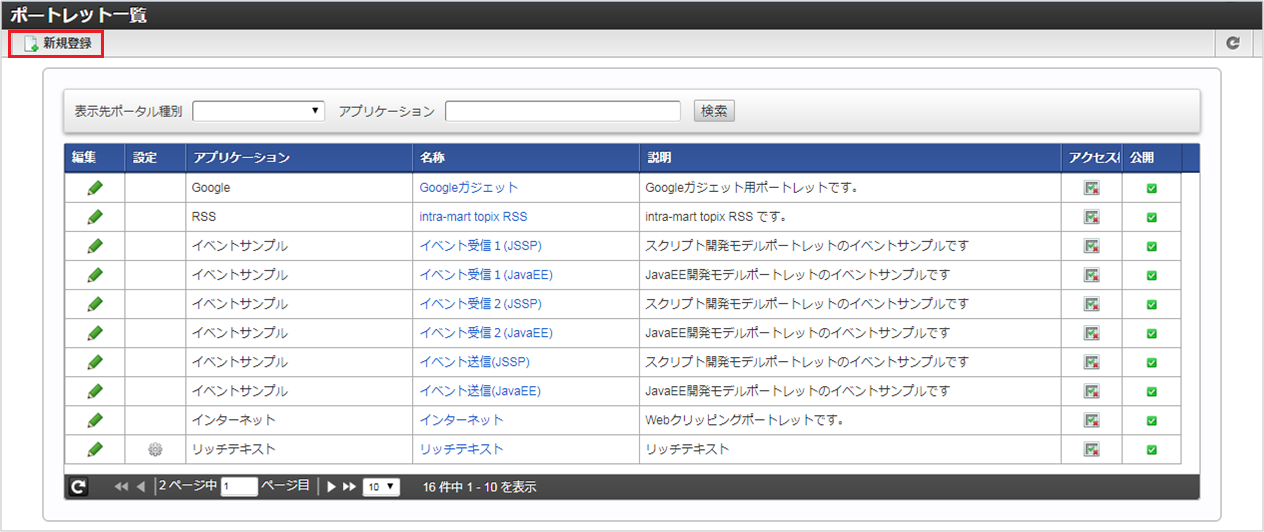Viewport: 1264px width, 532px height.
Task: Toggle 公開 checkbox for イベント送信(JavaEE)
Action: pyautogui.click(x=1151, y=391)
